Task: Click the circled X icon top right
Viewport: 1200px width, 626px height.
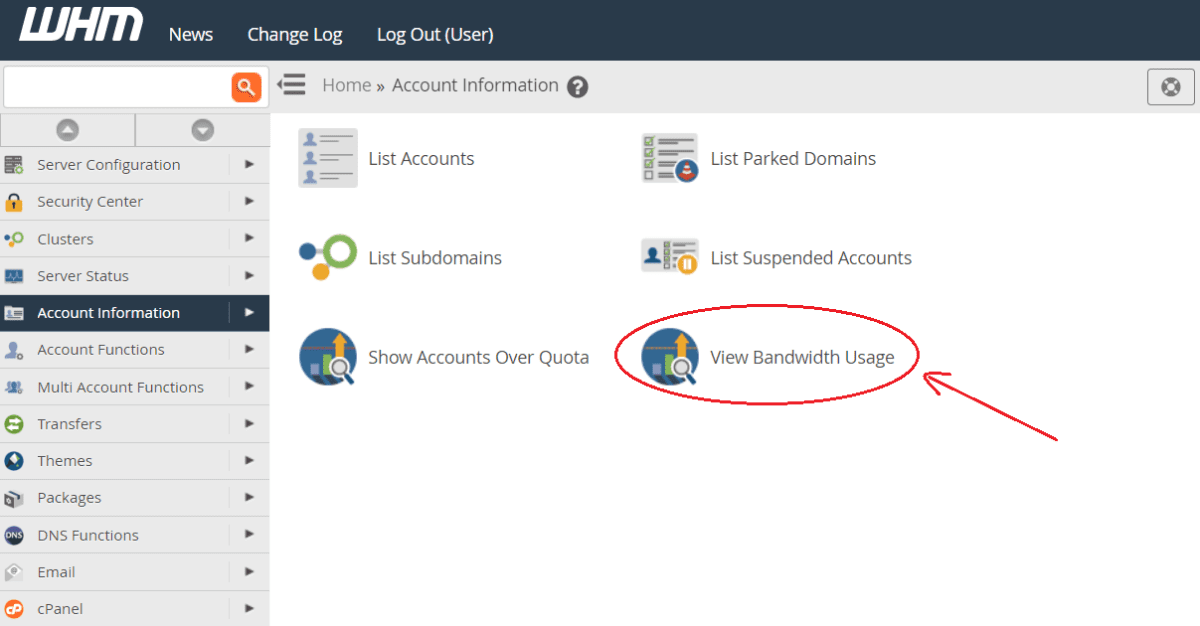Action: [x=1170, y=86]
